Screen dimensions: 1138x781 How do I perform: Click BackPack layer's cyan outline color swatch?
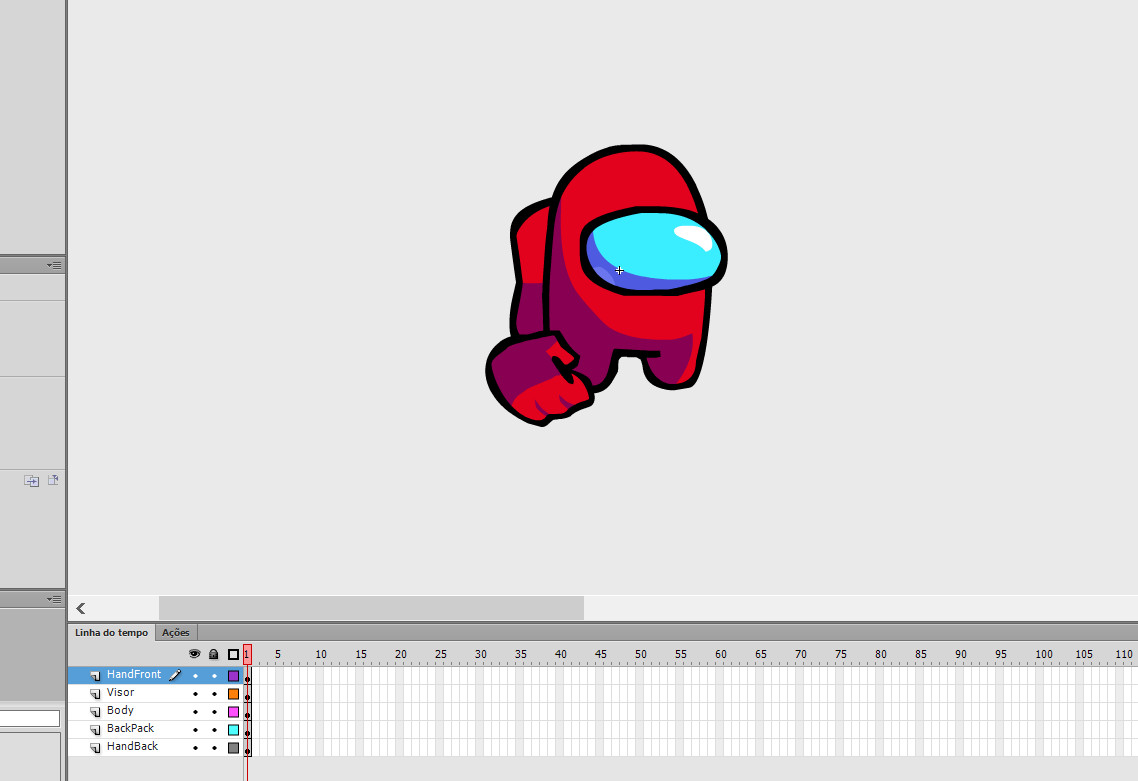coord(232,728)
